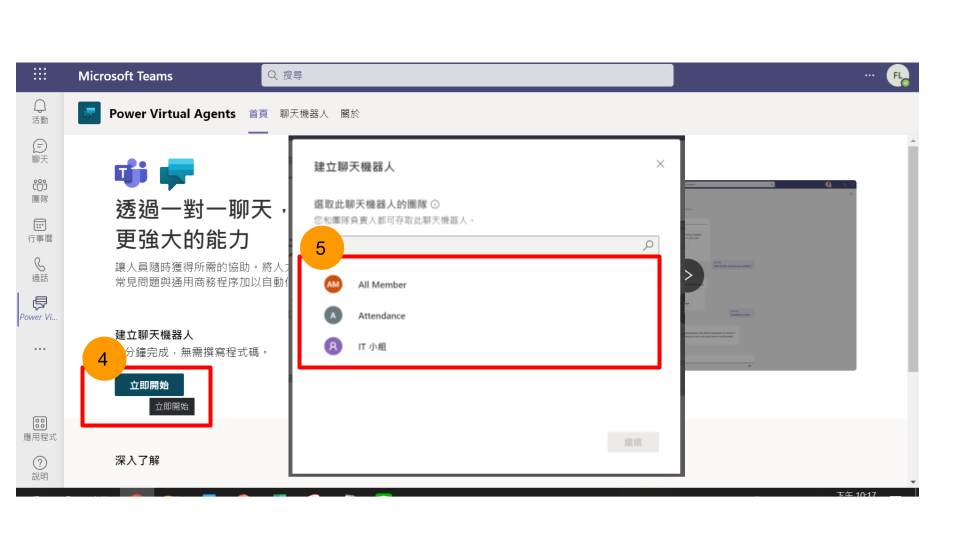Click the info icon beside team selection label

[435, 204]
